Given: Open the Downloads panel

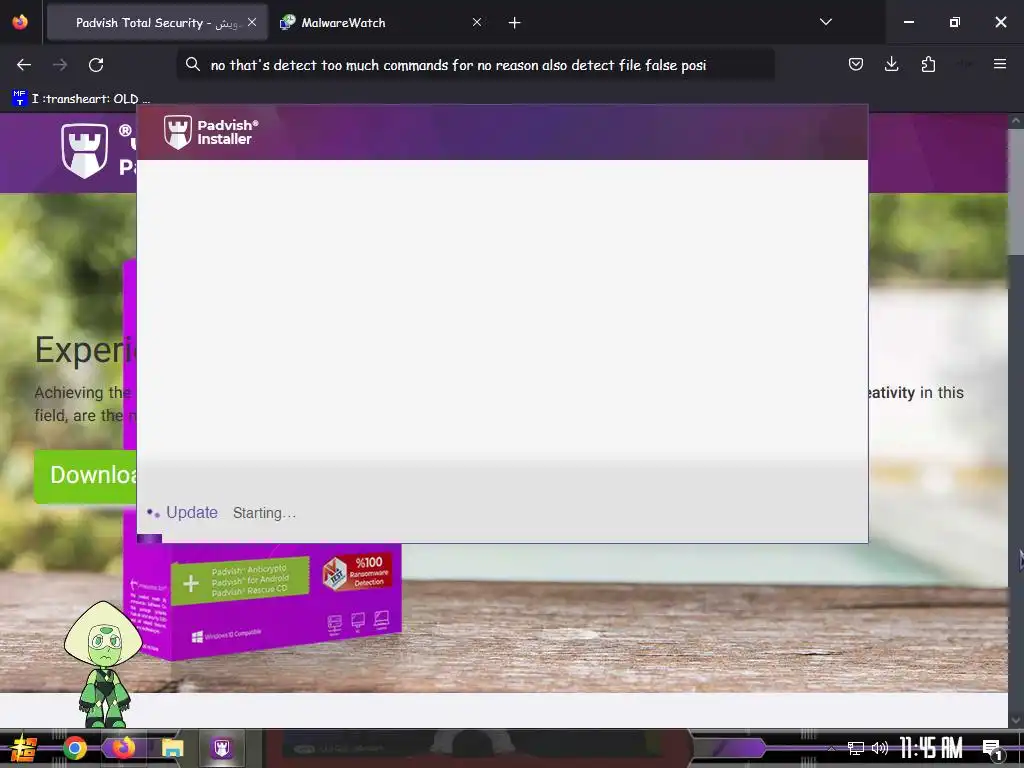Looking at the screenshot, I should click(x=891, y=64).
